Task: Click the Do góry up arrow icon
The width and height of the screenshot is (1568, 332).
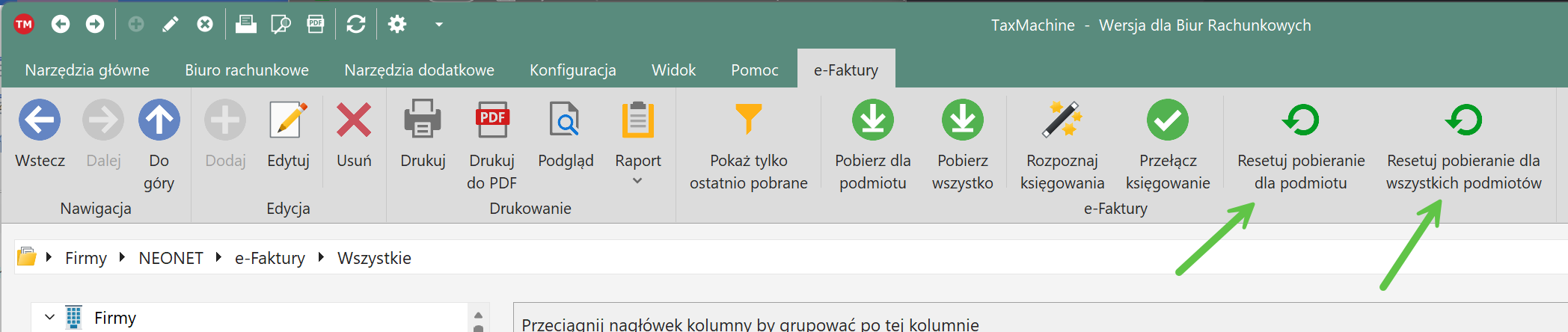Action: [x=159, y=120]
